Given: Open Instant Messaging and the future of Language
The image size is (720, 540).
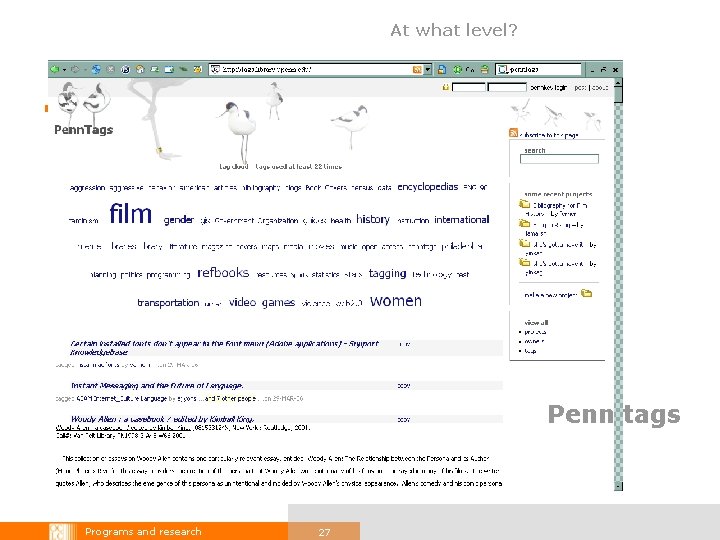Looking at the screenshot, I should coord(157,385).
